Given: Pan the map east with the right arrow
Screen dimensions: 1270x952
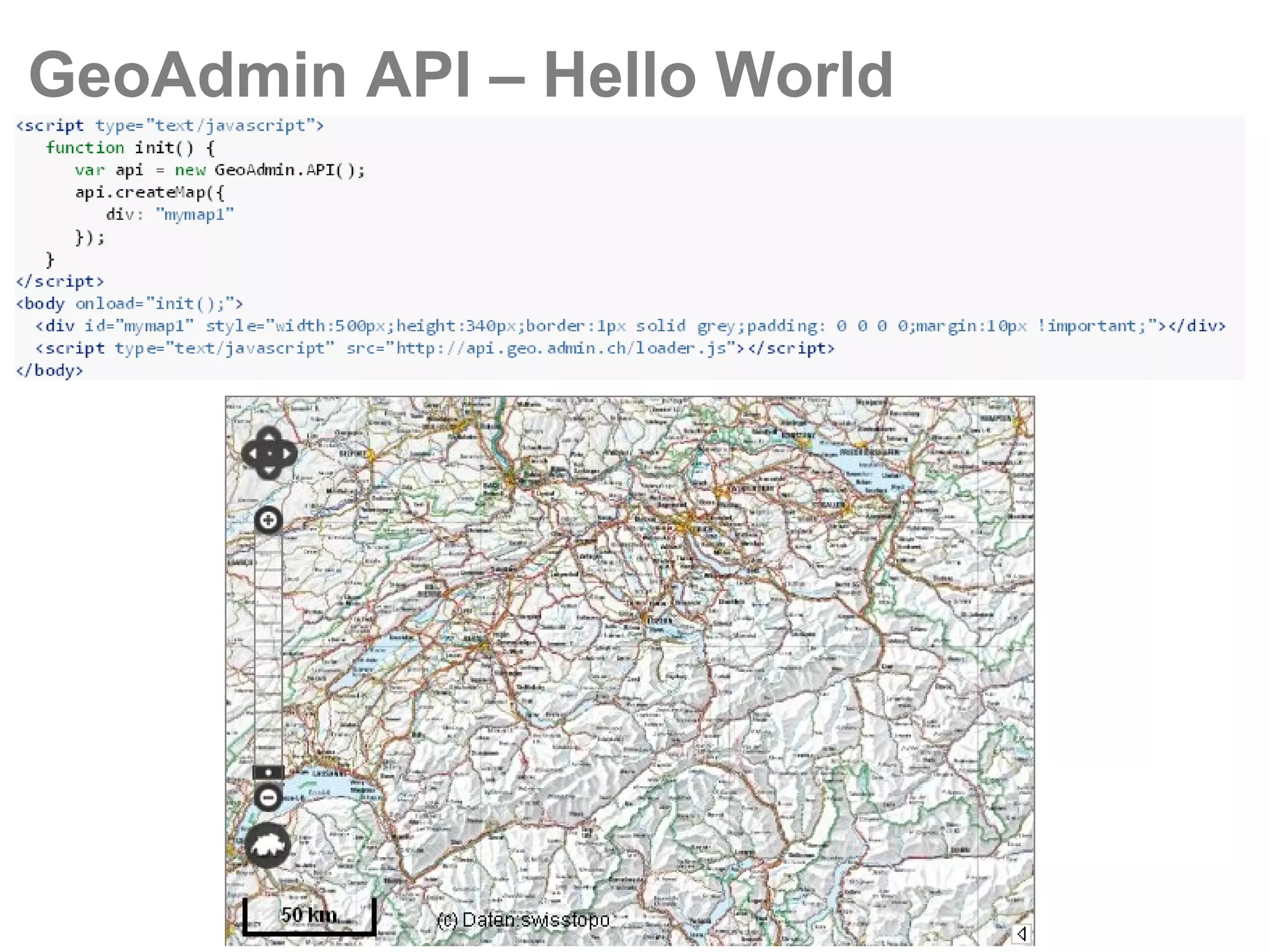Looking at the screenshot, I should (x=287, y=454).
